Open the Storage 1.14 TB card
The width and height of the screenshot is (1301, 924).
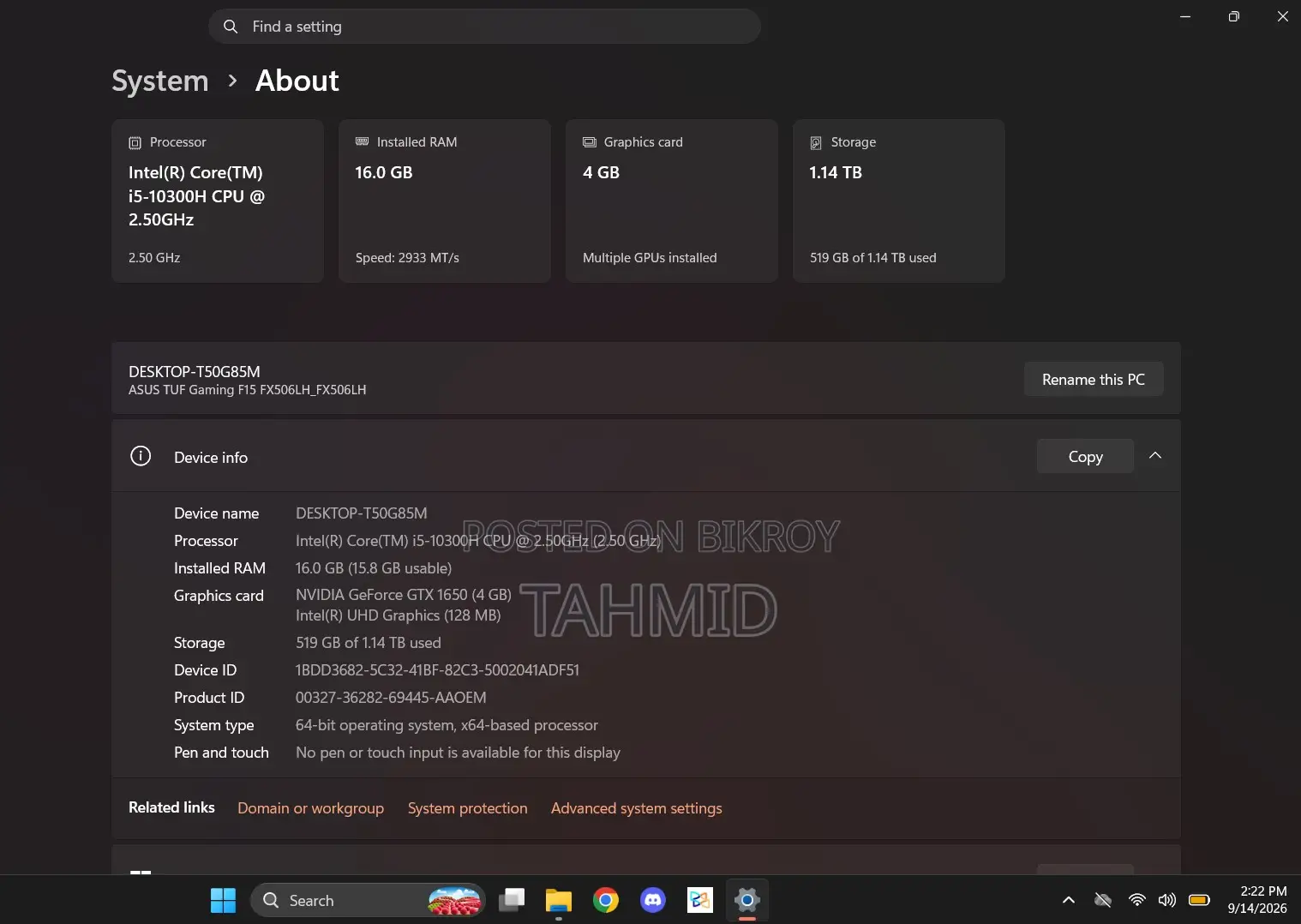tap(899, 201)
